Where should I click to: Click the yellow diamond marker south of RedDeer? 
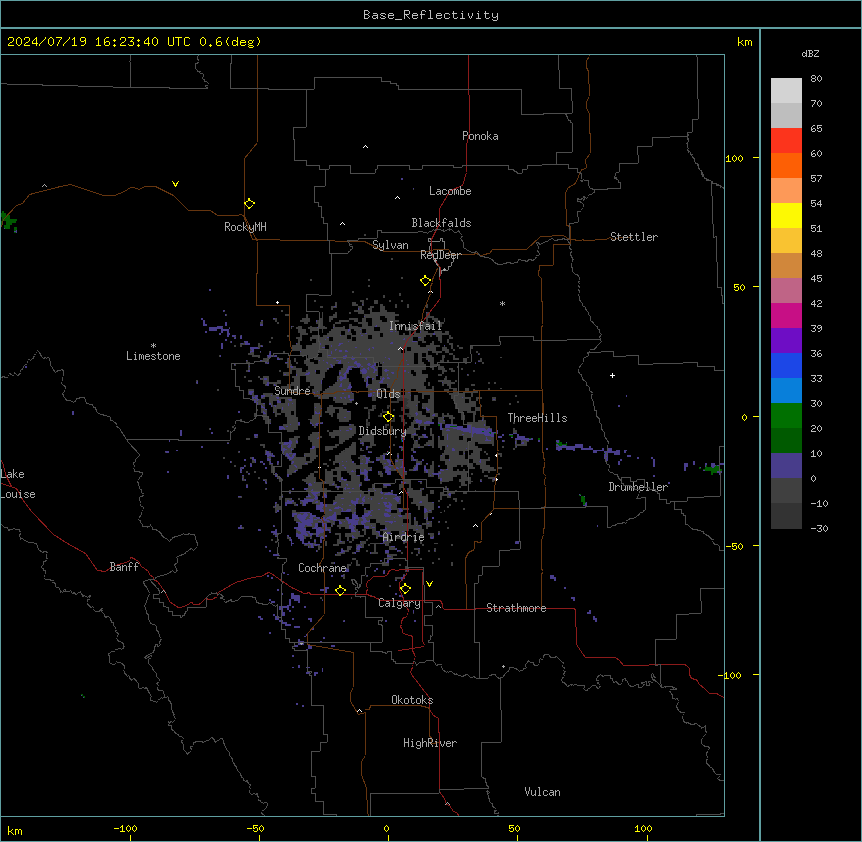pyautogui.click(x=425, y=281)
